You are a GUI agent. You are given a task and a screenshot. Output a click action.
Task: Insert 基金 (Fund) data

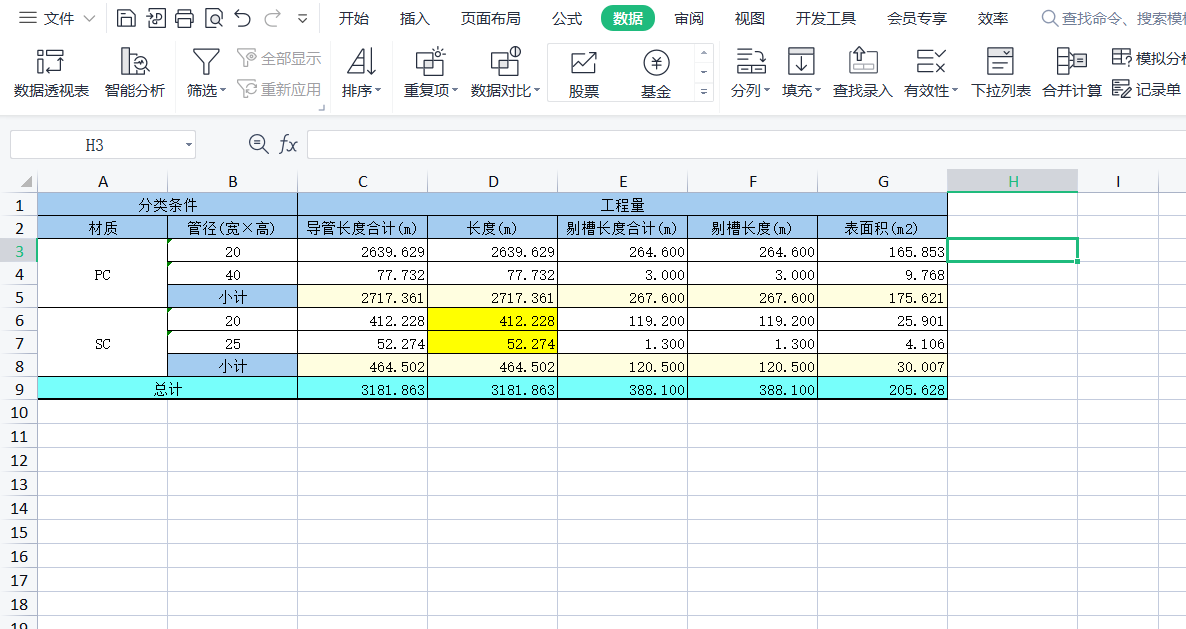pyautogui.click(x=656, y=72)
